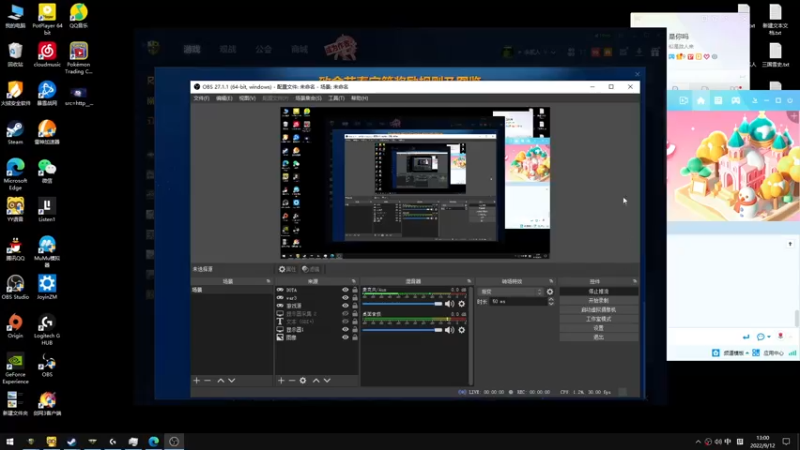Image resolution: width=800 pixels, height=450 pixels.
Task: Open 帮助(H) menu in OBS
Action: [x=359, y=98]
